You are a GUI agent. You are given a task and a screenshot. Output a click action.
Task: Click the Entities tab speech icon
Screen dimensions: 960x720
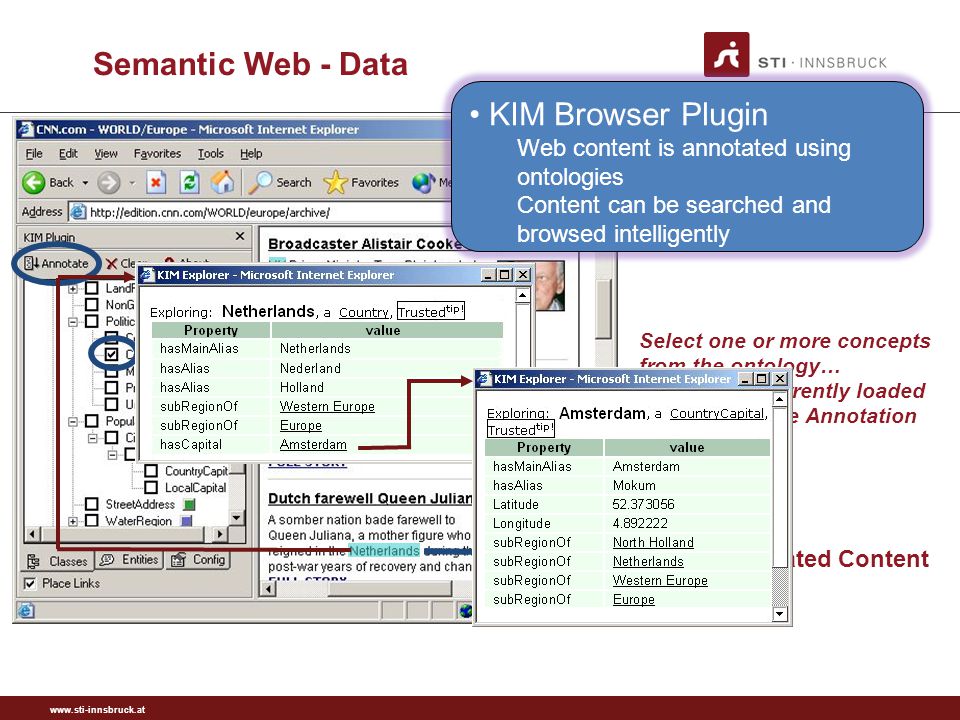click(x=107, y=560)
